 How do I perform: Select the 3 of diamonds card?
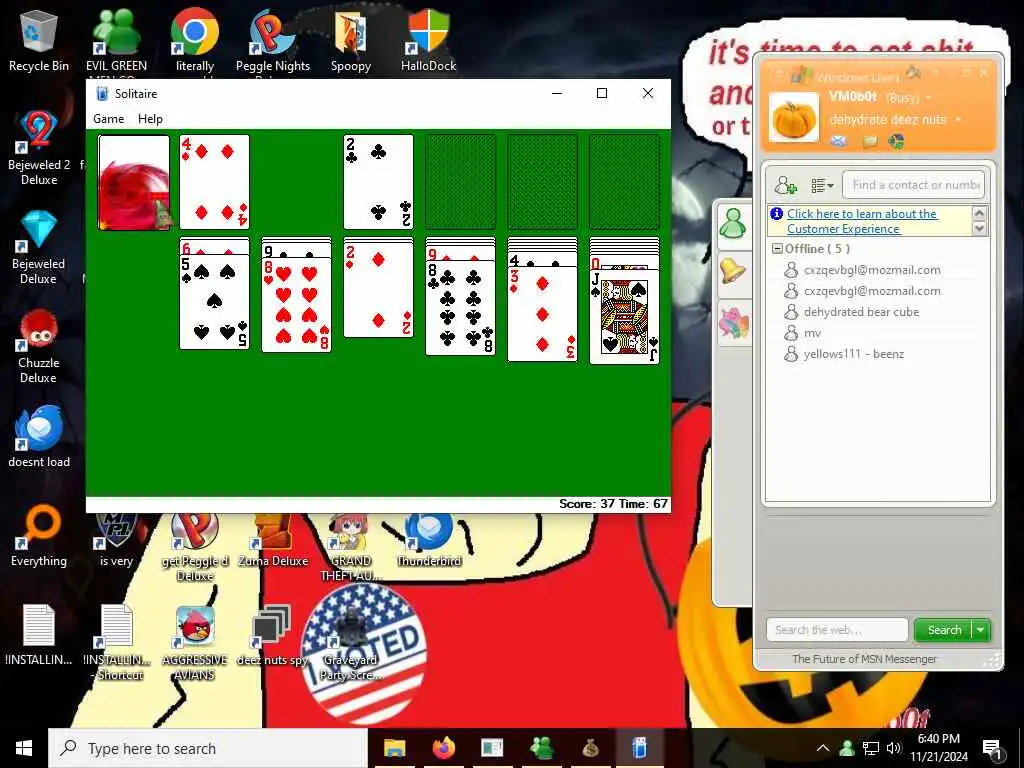[542, 314]
